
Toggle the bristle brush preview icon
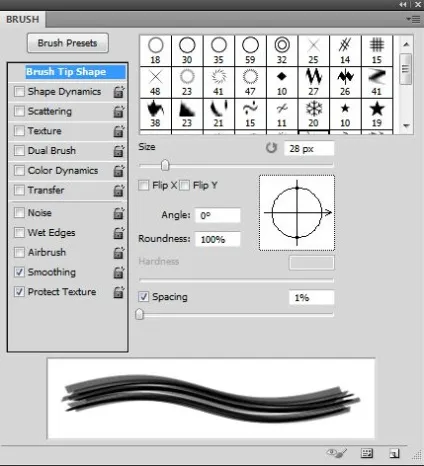pos(336,453)
